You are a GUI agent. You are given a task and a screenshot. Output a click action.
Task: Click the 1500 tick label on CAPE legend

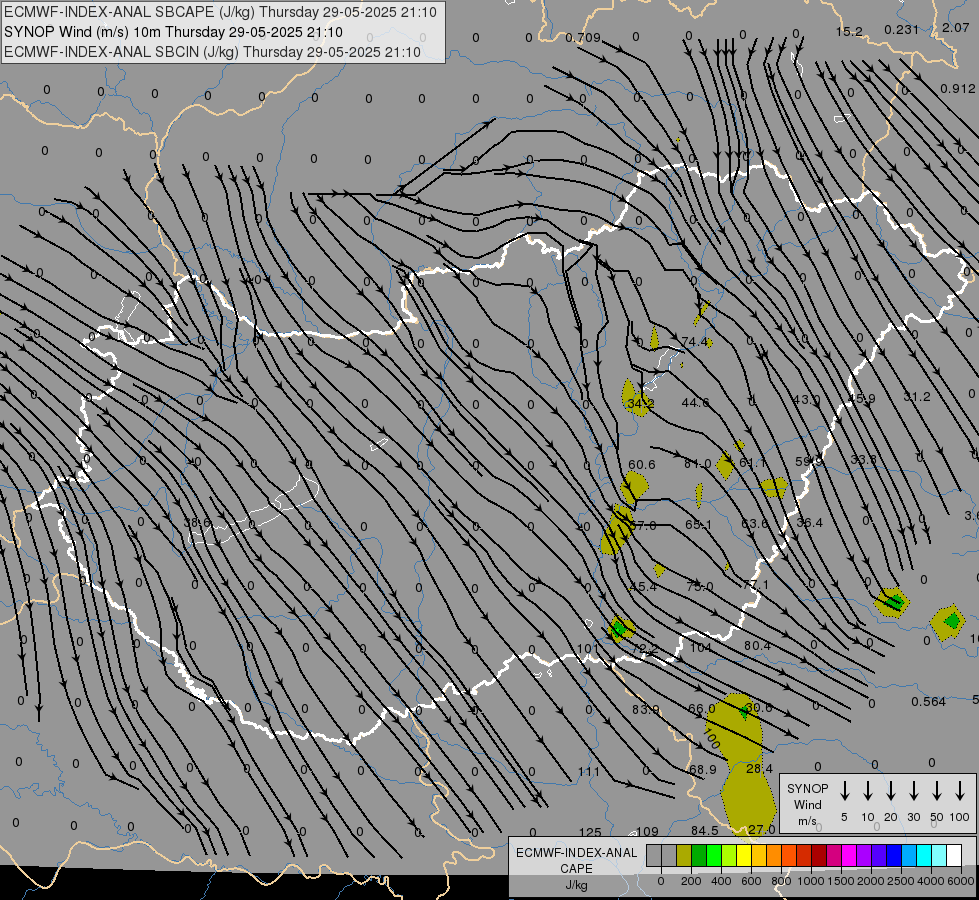click(841, 881)
